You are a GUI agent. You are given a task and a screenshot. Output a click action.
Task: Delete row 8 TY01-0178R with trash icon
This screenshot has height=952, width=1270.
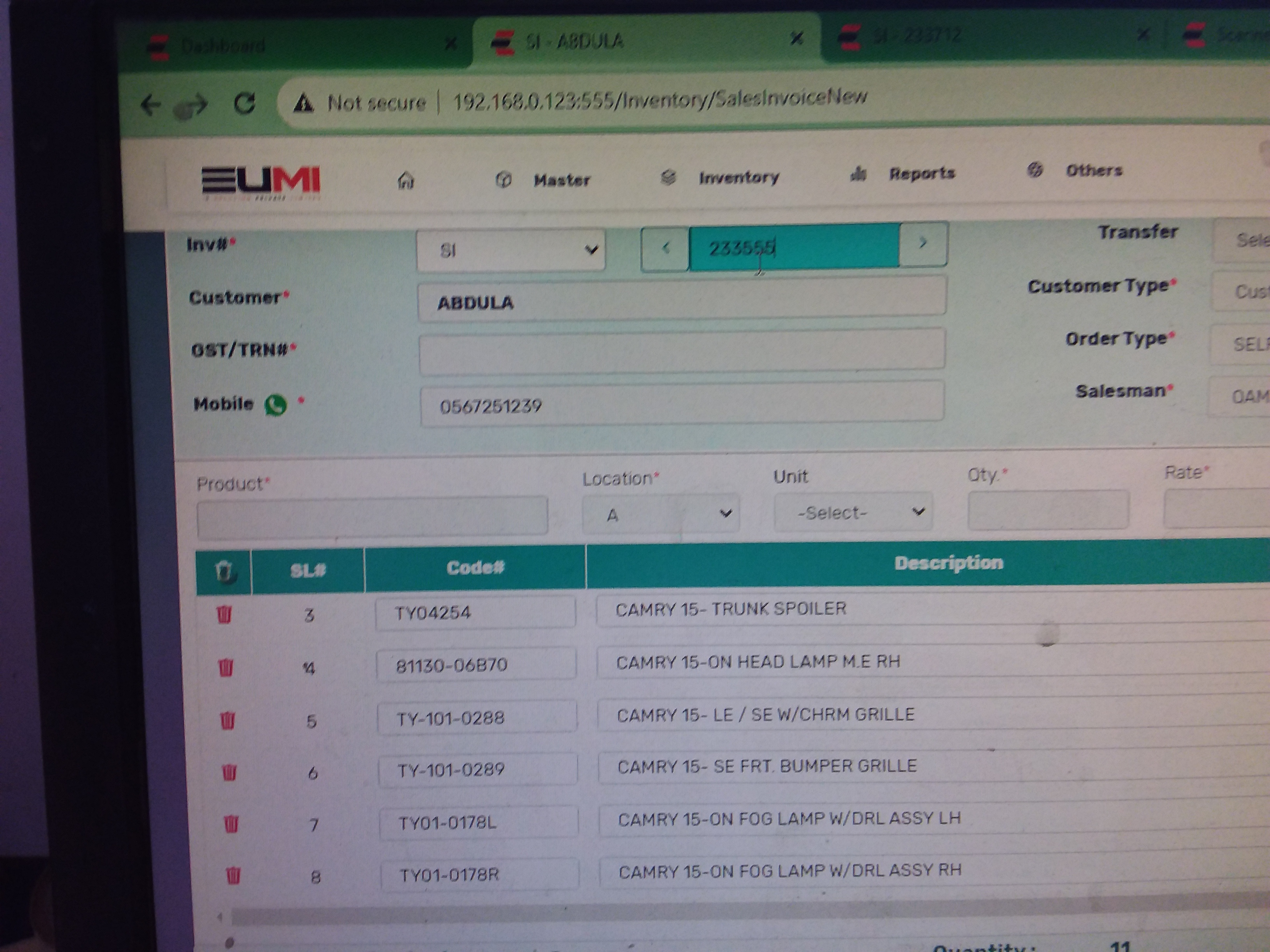click(233, 876)
